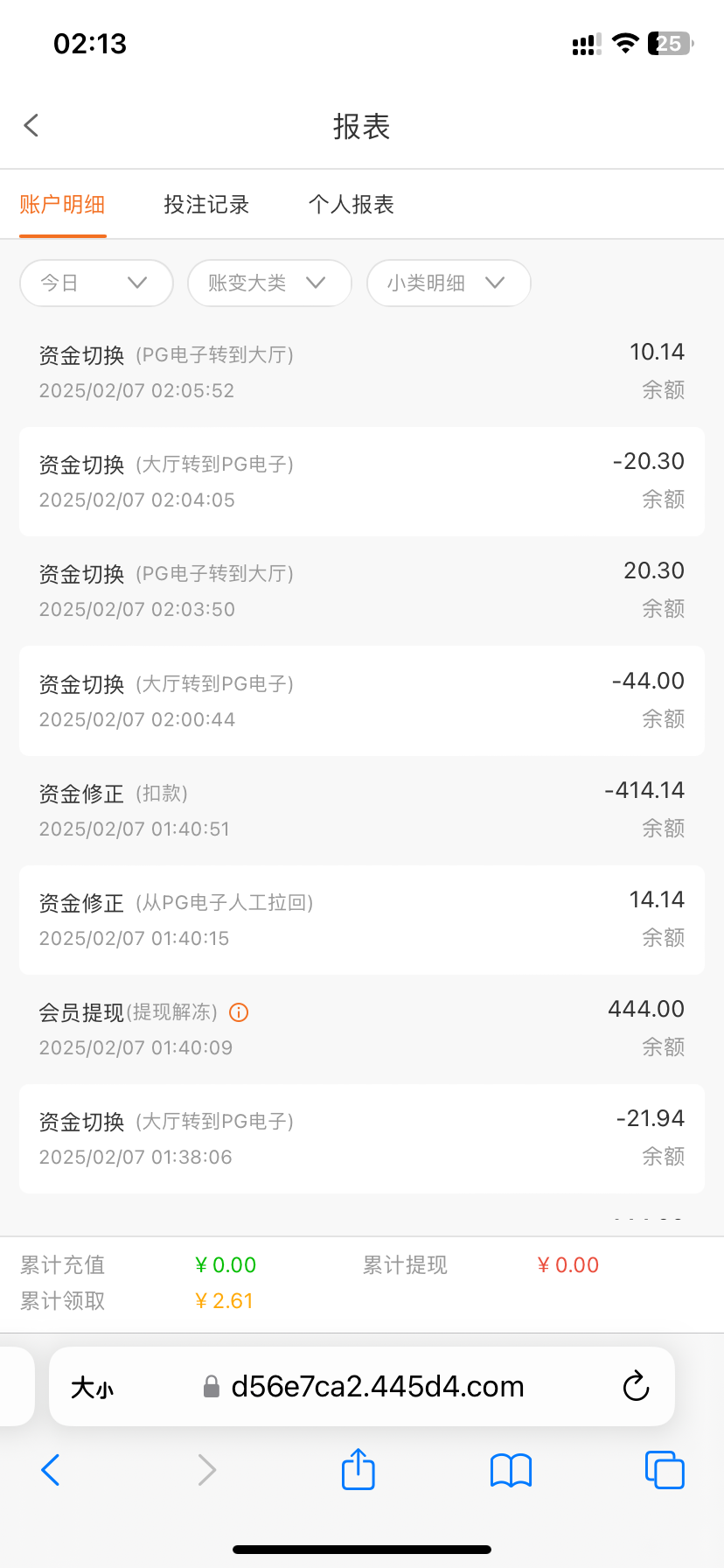Viewport: 724px width, 1568px height.
Task: Open the 今日 date filter dropdown
Action: pyautogui.click(x=96, y=283)
